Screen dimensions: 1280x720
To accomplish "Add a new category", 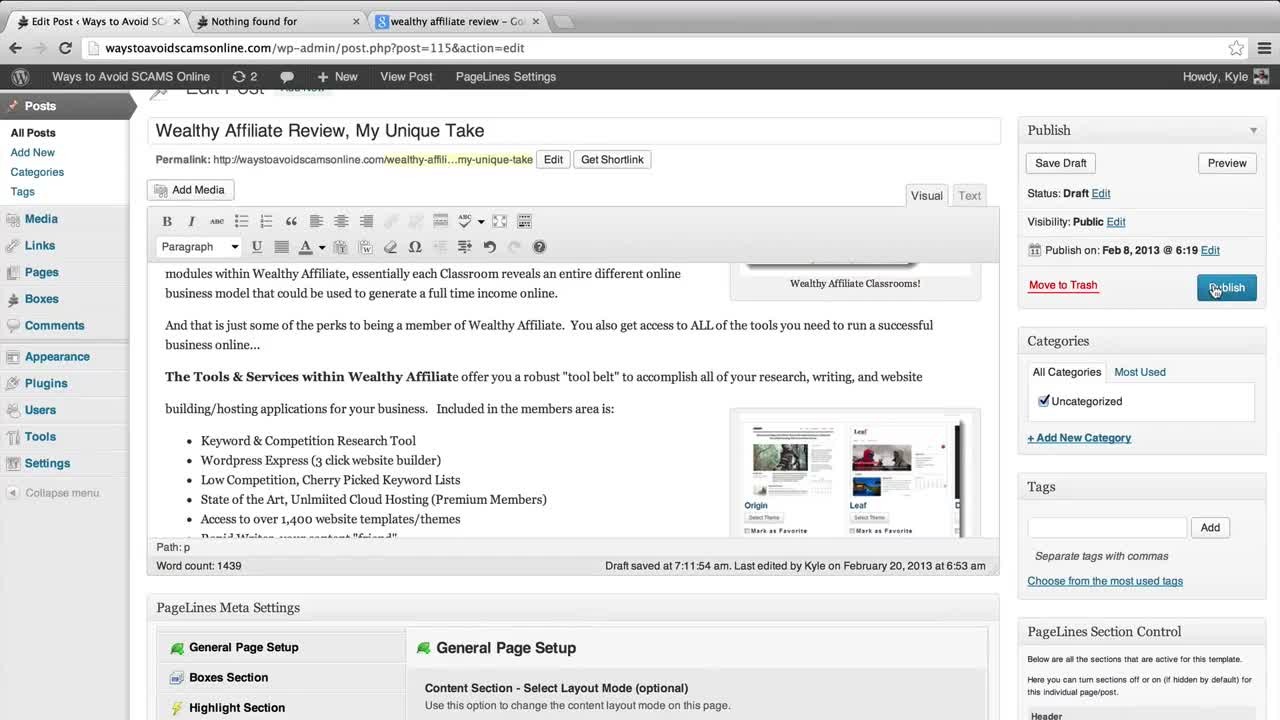I will pyautogui.click(x=1079, y=438).
